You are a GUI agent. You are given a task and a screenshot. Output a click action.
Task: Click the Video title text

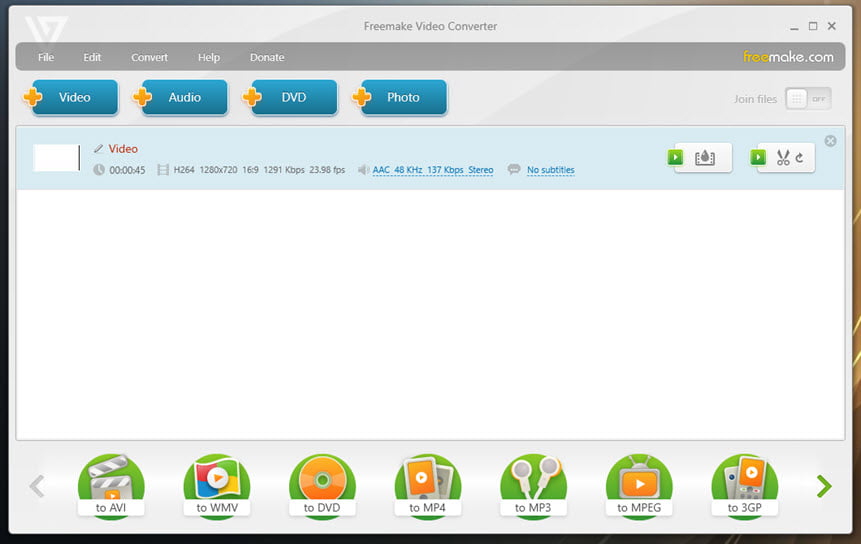tap(123, 149)
